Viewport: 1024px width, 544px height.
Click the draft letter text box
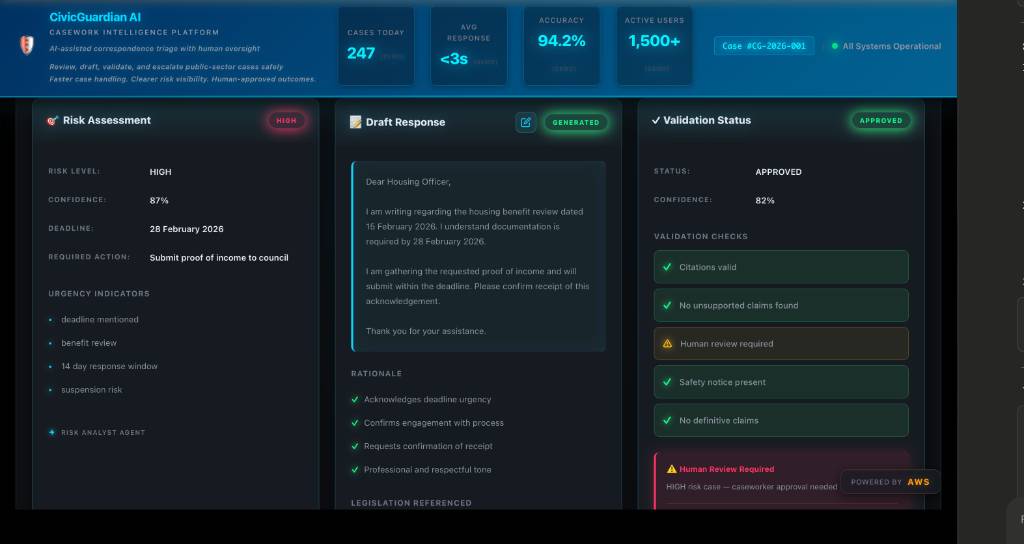478,257
